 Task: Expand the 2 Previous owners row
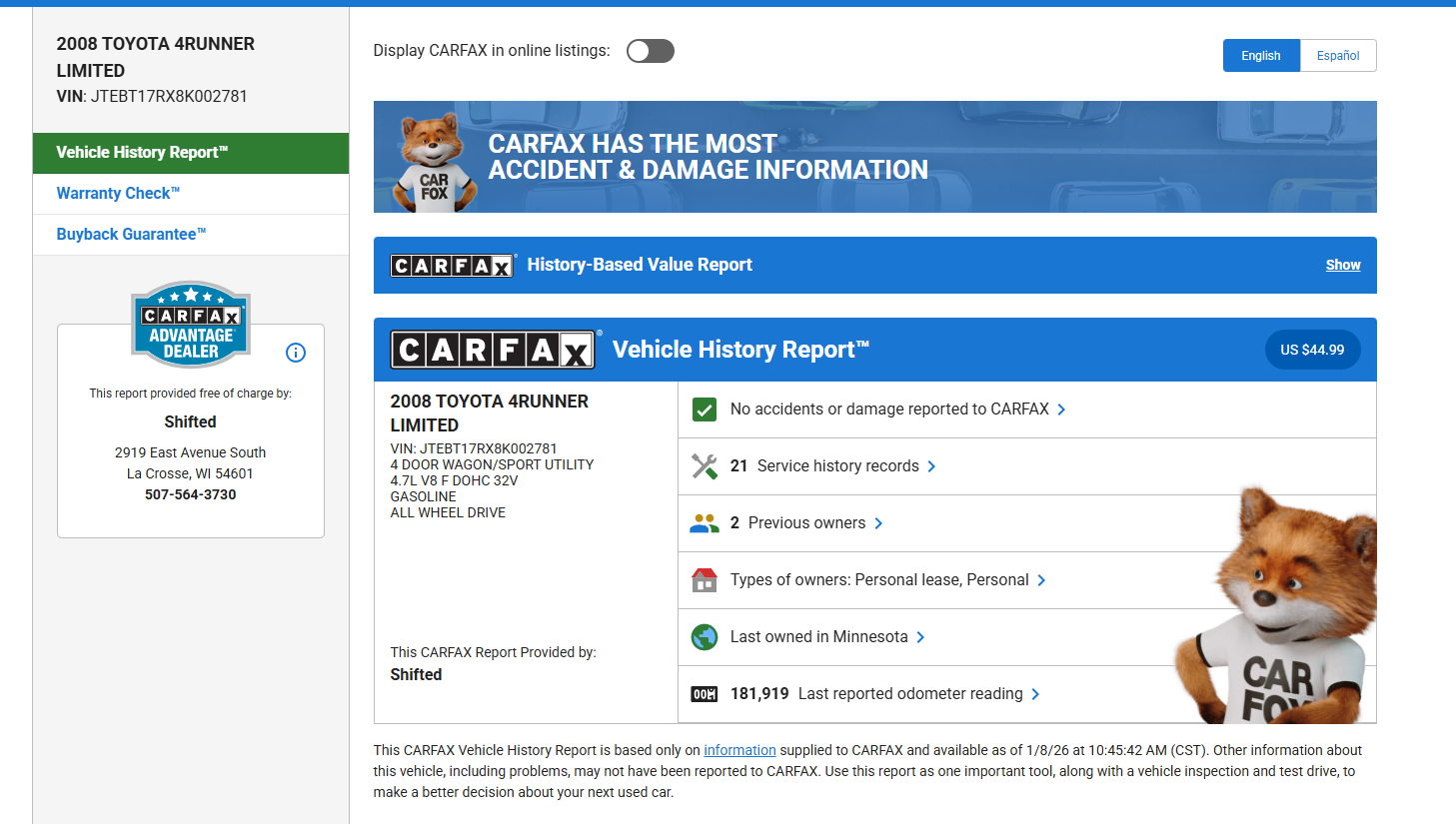point(806,523)
